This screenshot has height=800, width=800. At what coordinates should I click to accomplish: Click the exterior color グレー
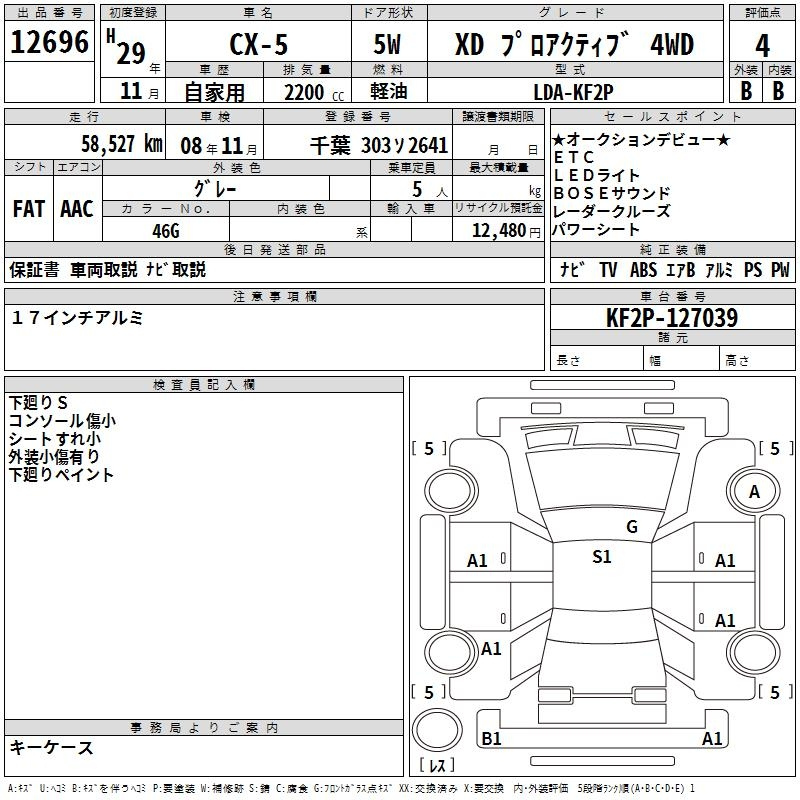(215, 189)
